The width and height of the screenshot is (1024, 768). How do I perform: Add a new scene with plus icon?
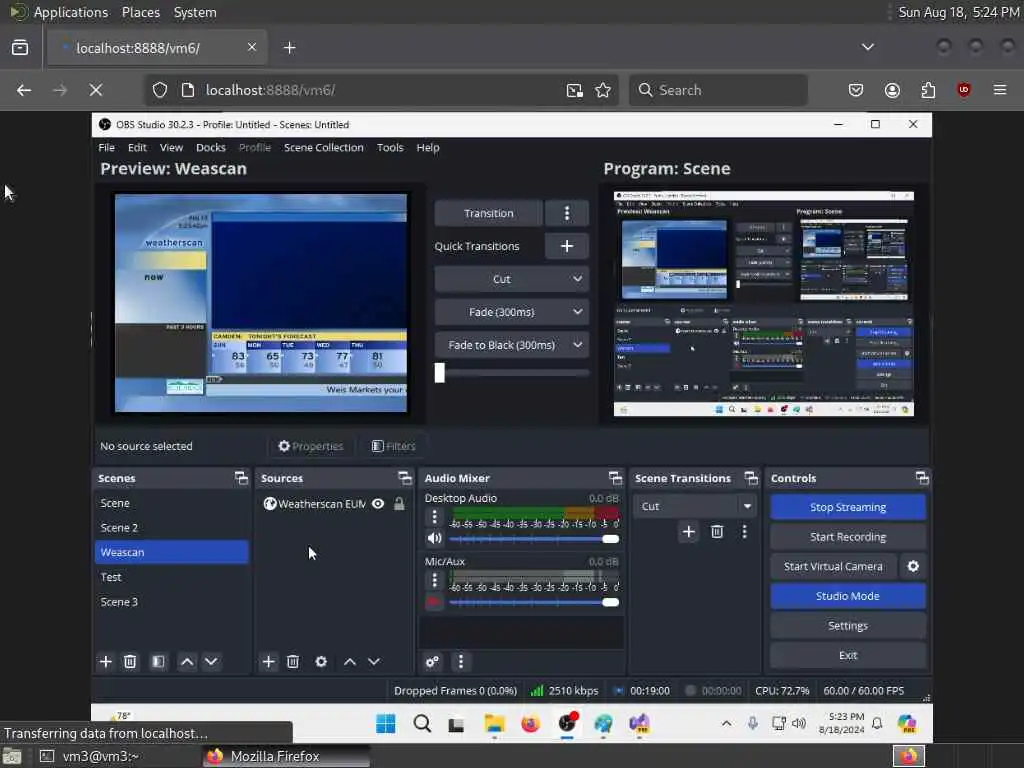(105, 662)
